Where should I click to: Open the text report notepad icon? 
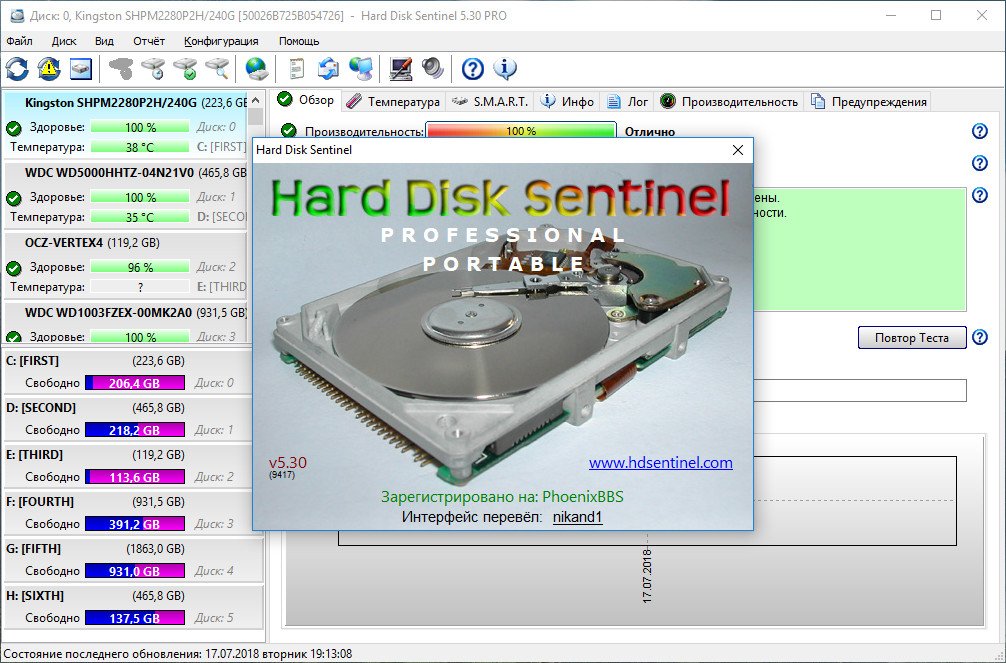296,69
